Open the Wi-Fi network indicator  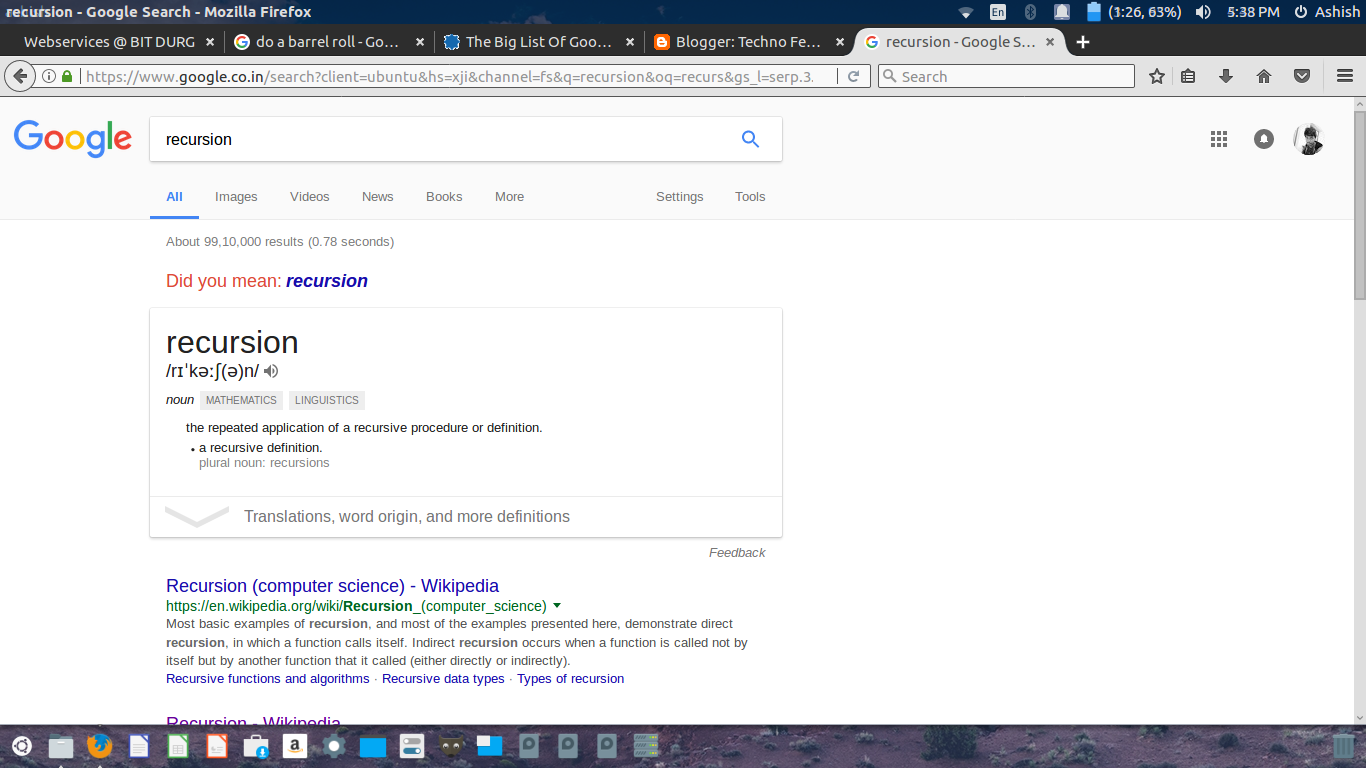[x=965, y=12]
